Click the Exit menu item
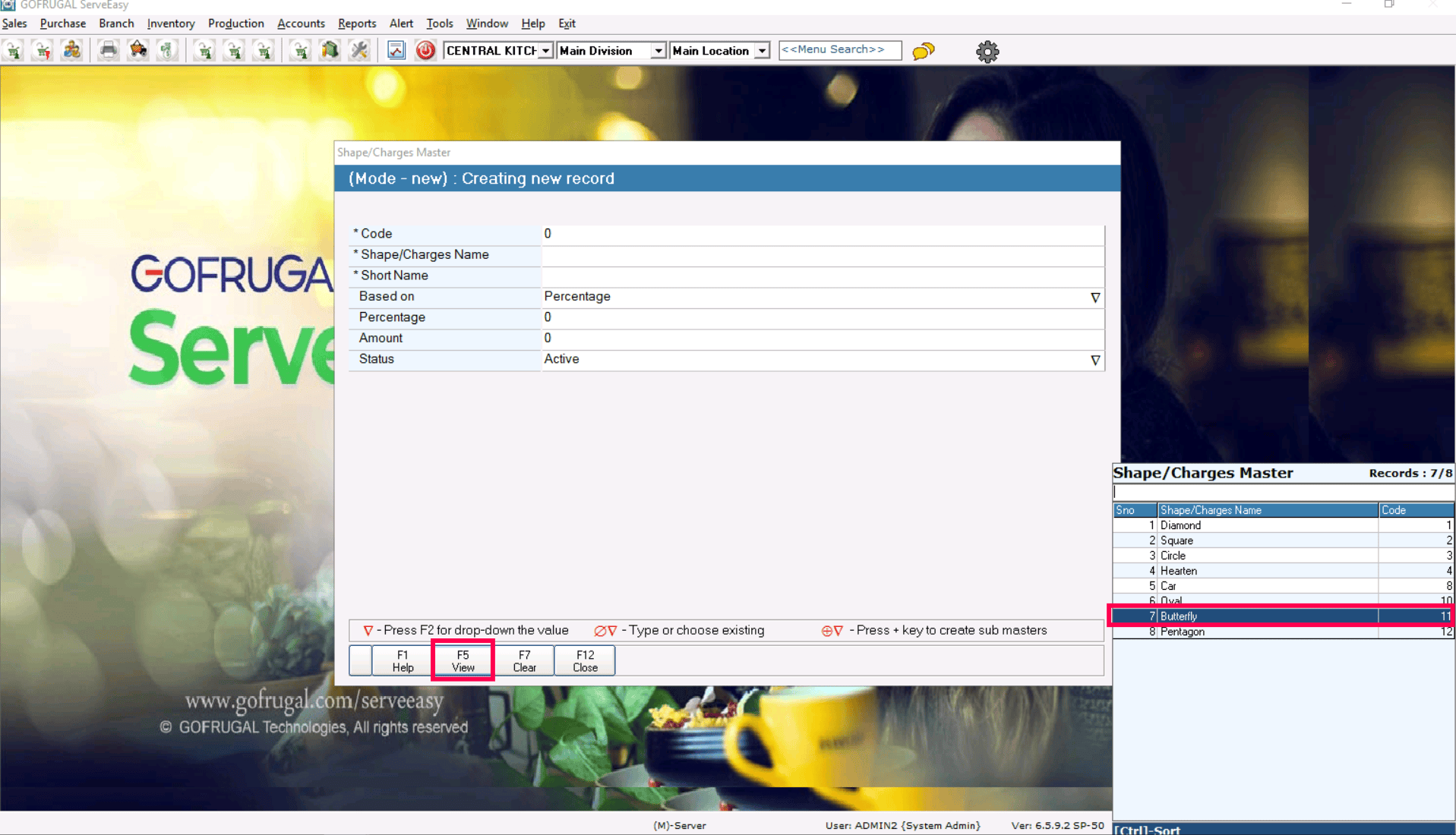This screenshot has height=835, width=1456. tap(567, 24)
